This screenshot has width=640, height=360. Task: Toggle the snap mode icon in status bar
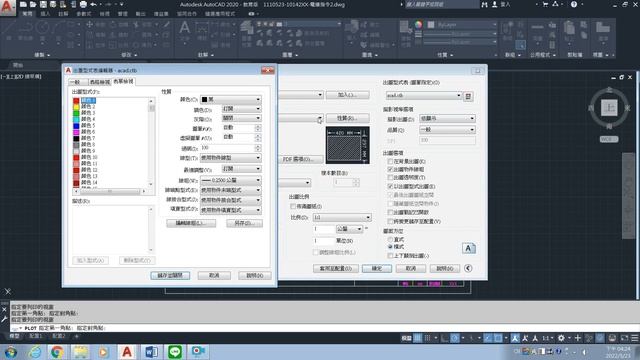[427, 338]
